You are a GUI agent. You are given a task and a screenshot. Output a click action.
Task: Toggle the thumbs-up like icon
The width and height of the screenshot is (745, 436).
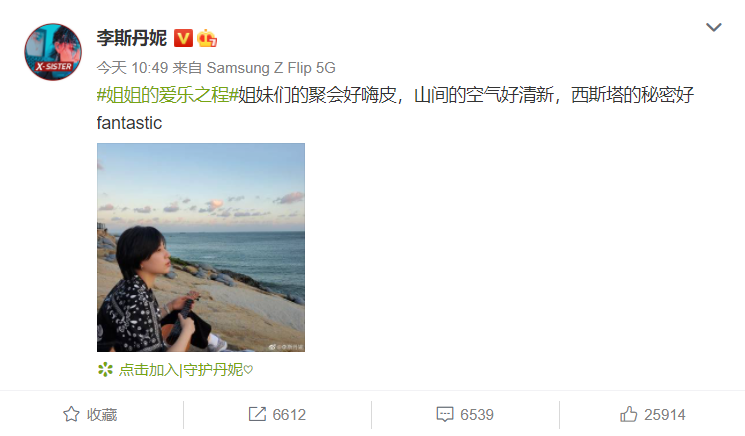coord(629,414)
